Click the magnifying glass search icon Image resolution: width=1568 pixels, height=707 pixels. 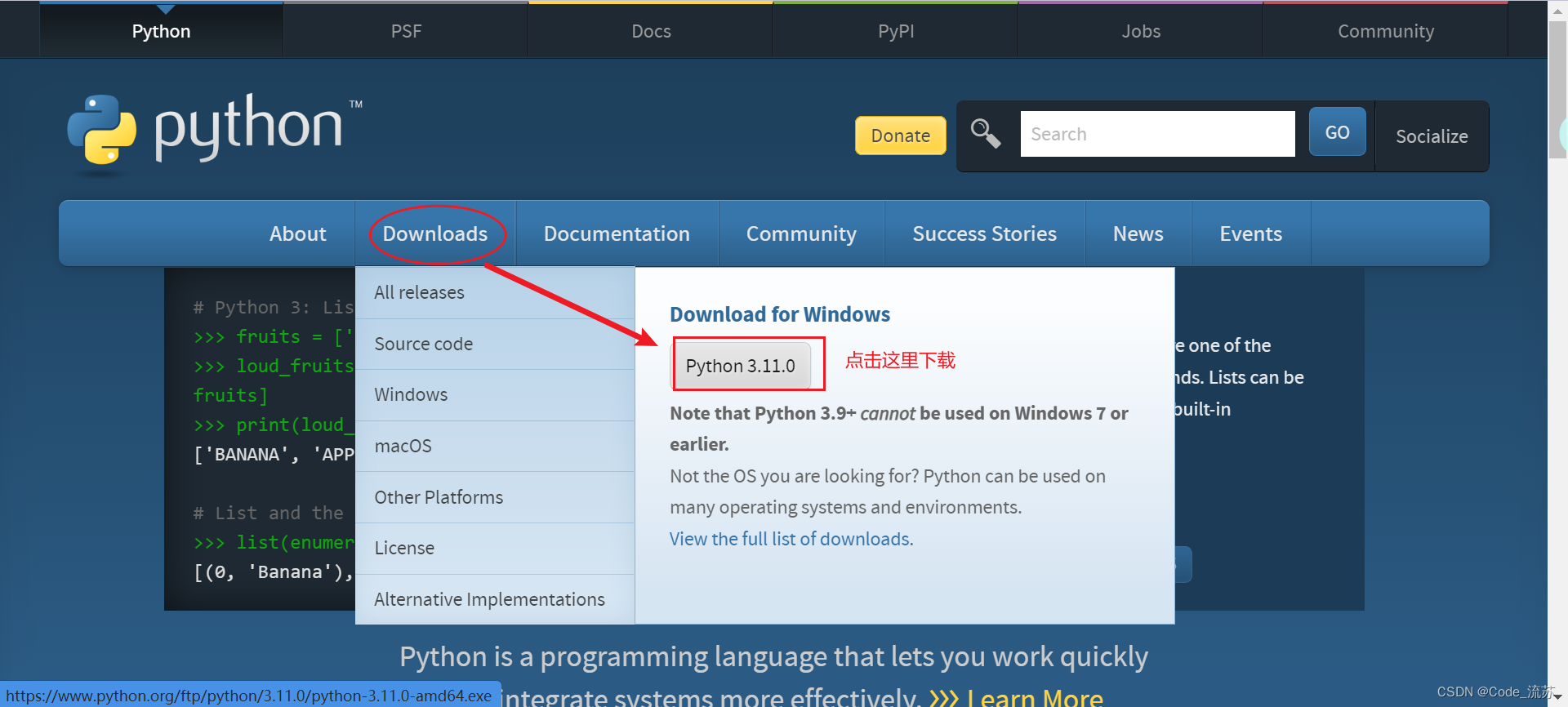[x=985, y=133]
